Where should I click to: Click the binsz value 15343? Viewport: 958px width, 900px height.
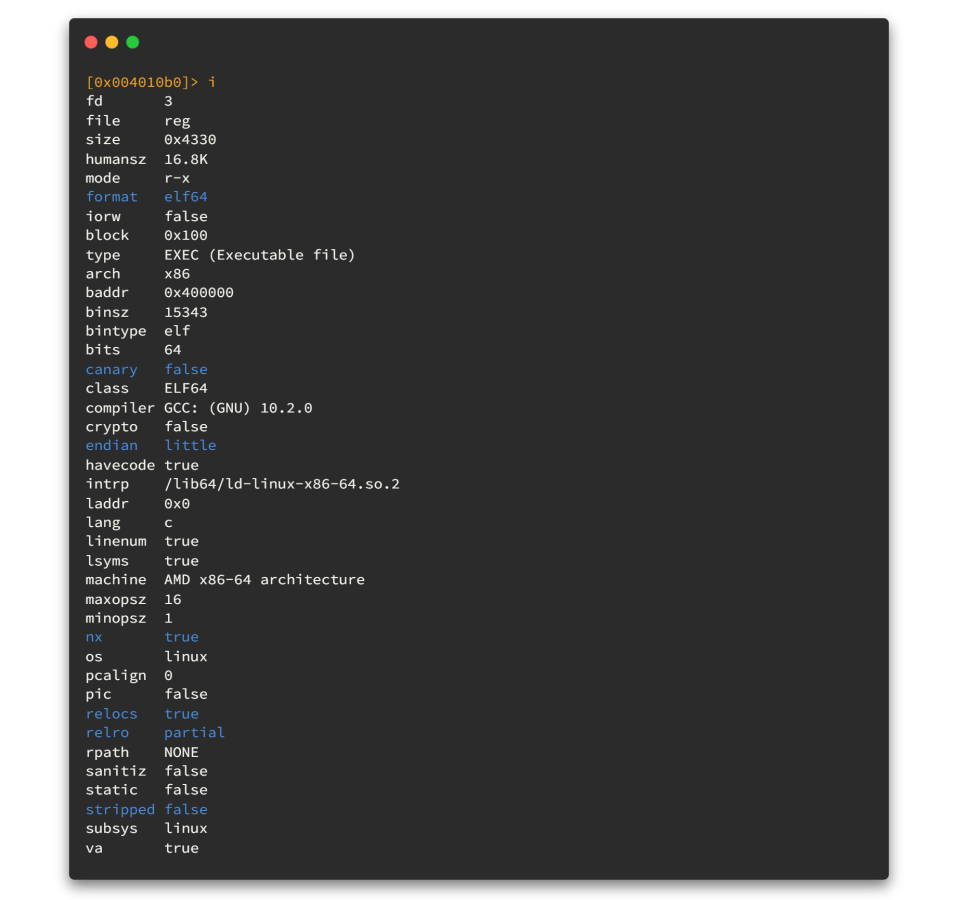186,312
